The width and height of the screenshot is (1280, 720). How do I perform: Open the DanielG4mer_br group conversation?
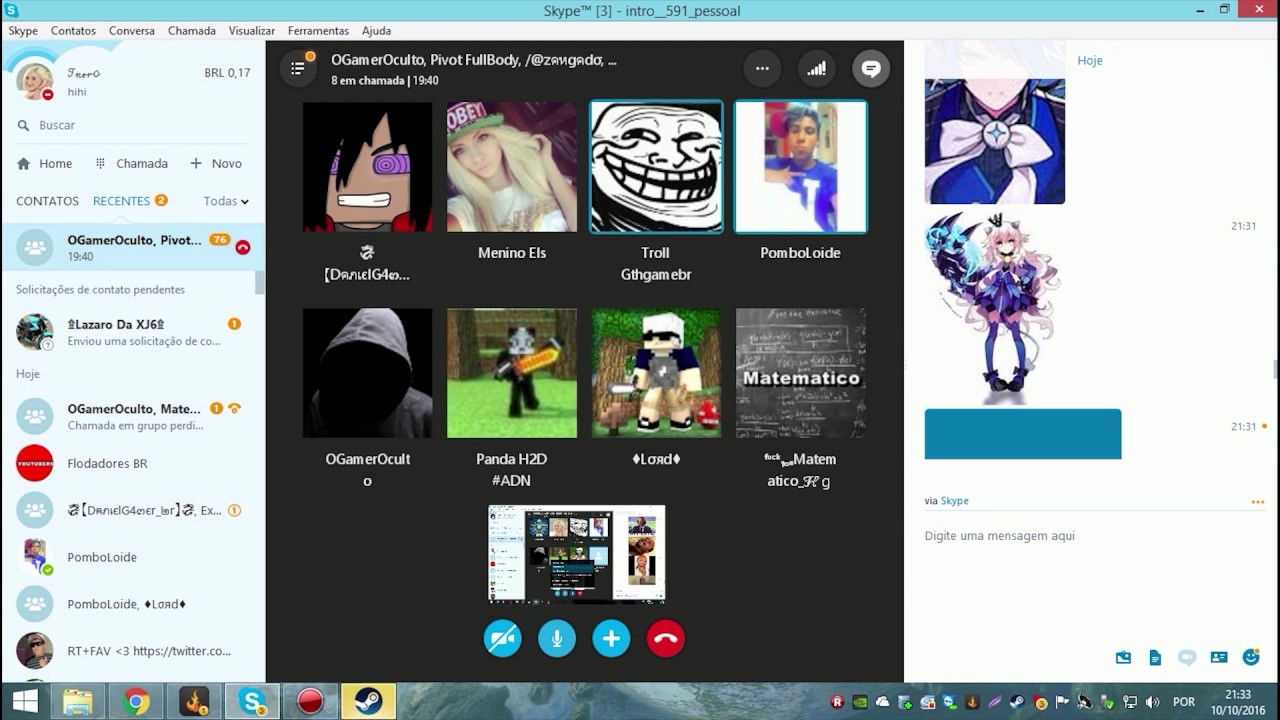pos(132,510)
